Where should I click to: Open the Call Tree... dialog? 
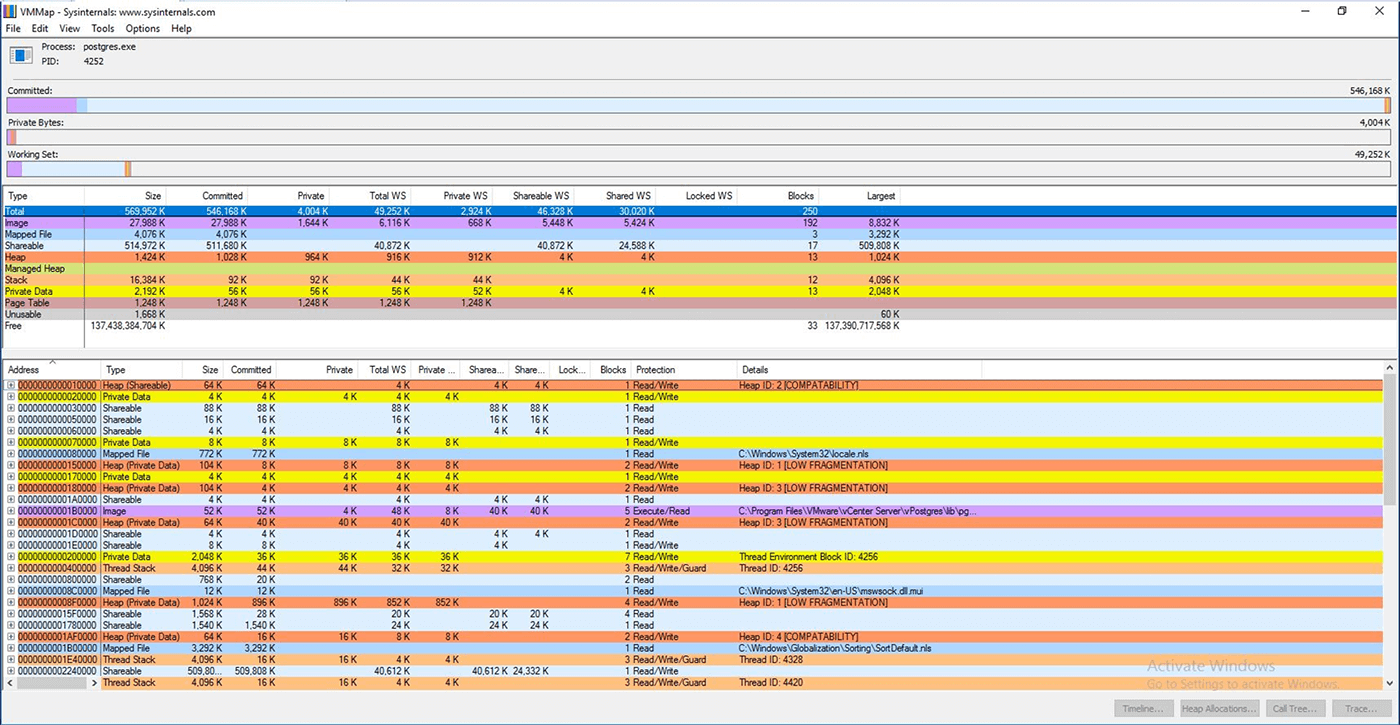pos(1295,708)
